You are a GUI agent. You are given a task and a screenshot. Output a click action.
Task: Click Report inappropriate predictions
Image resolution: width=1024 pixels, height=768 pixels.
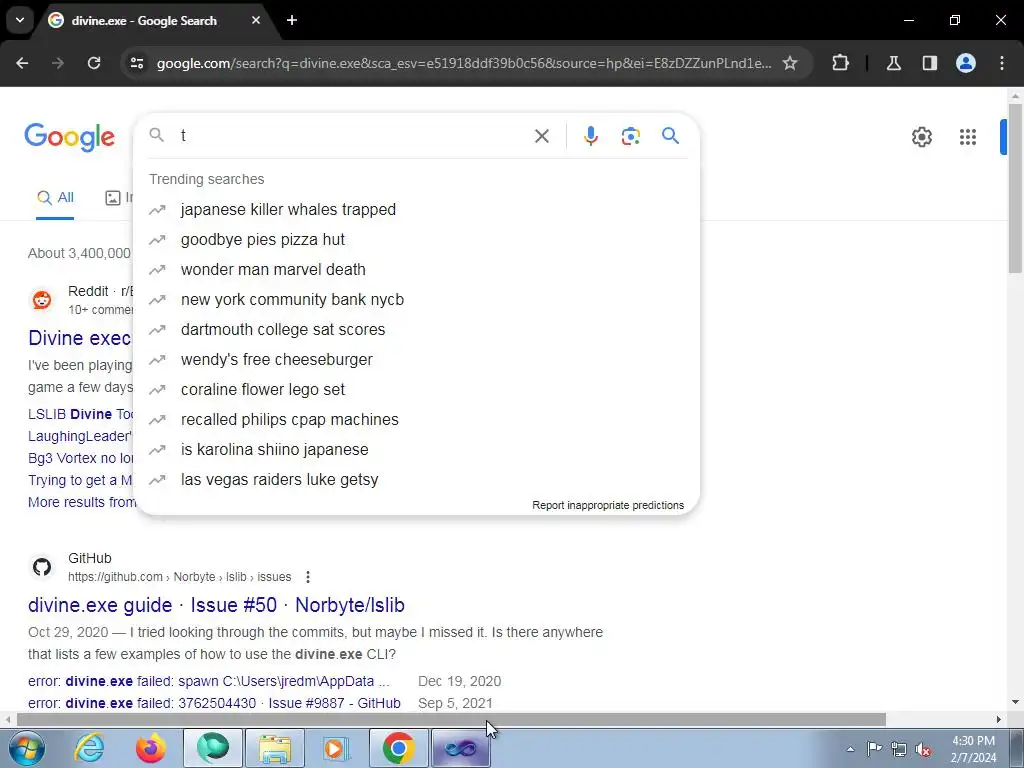pyautogui.click(x=608, y=505)
